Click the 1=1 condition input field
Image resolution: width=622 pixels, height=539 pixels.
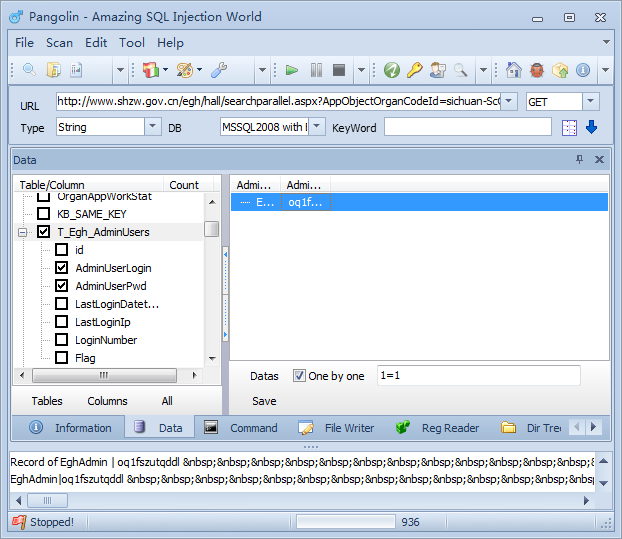pos(479,375)
